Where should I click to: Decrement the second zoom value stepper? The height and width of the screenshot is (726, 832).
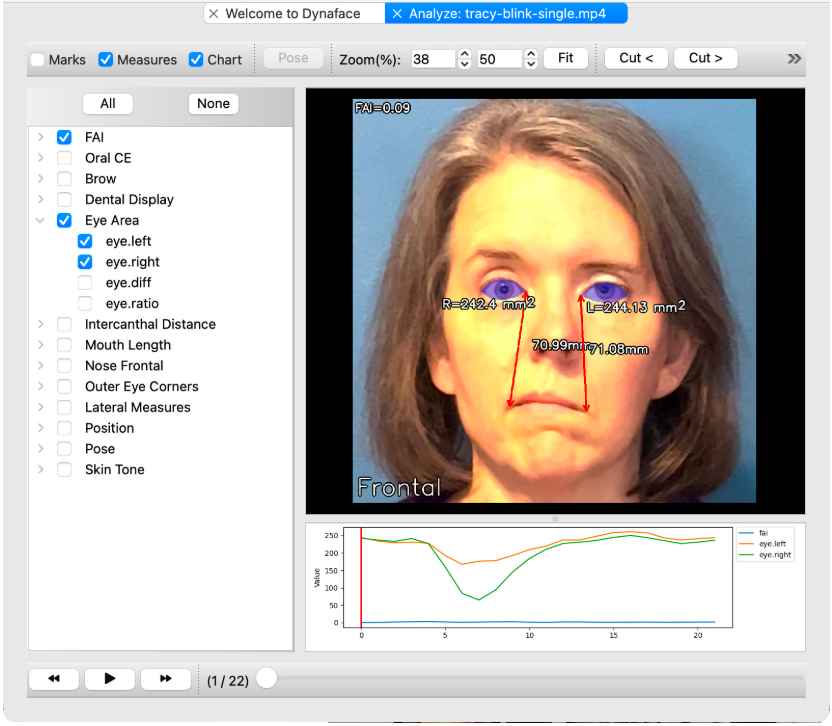531,64
